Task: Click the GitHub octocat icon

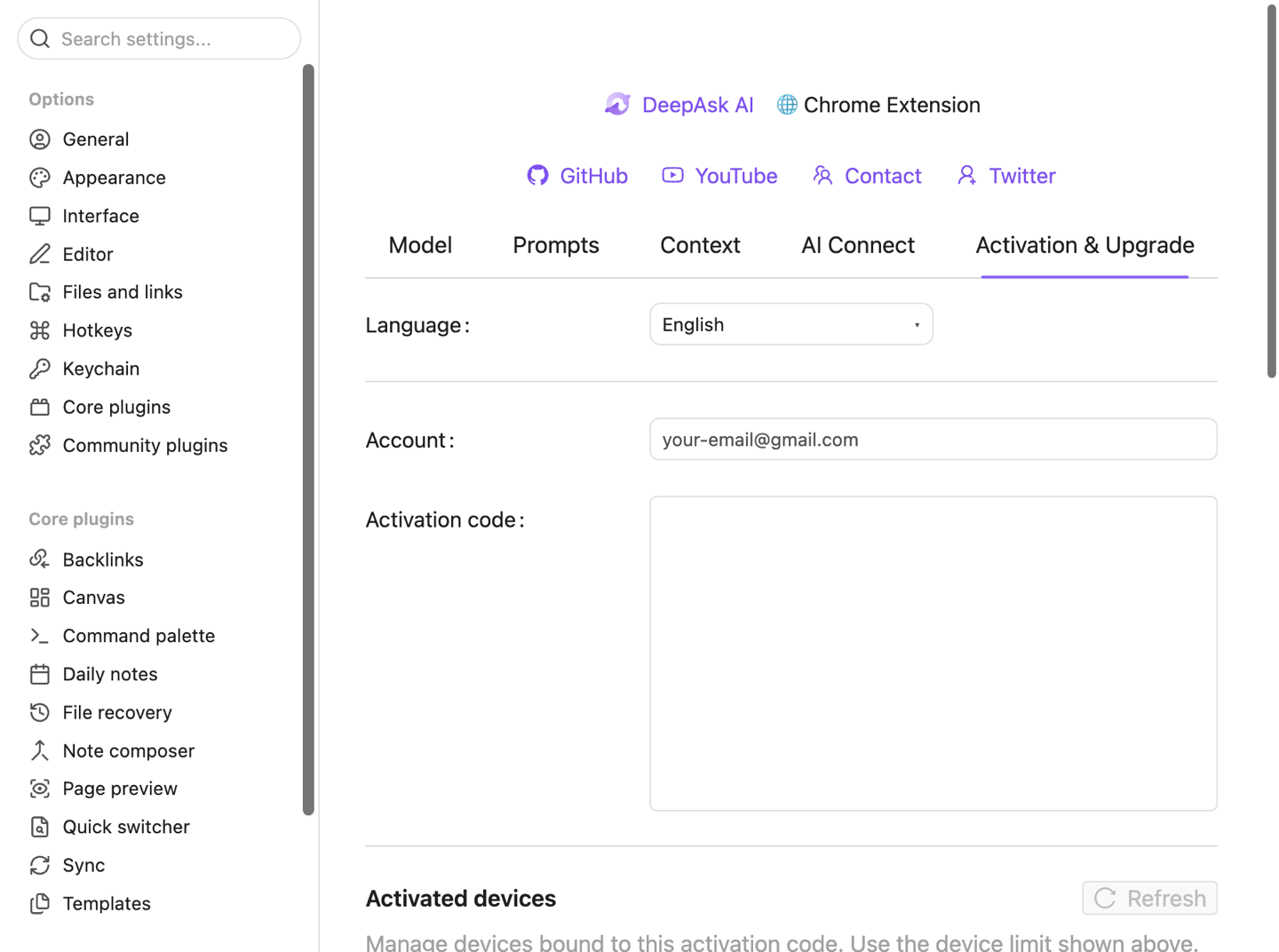Action: click(x=537, y=175)
